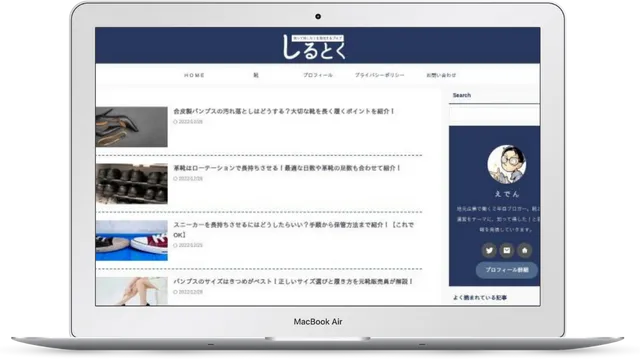Click the black high heels thumbnail
The image size is (640, 360).
coord(131,127)
